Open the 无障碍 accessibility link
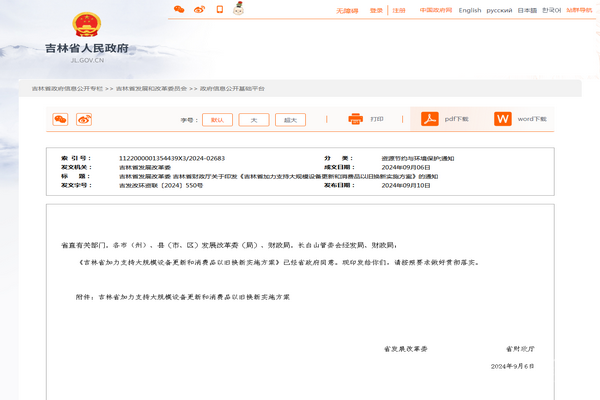The width and height of the screenshot is (600, 400). tap(347, 11)
